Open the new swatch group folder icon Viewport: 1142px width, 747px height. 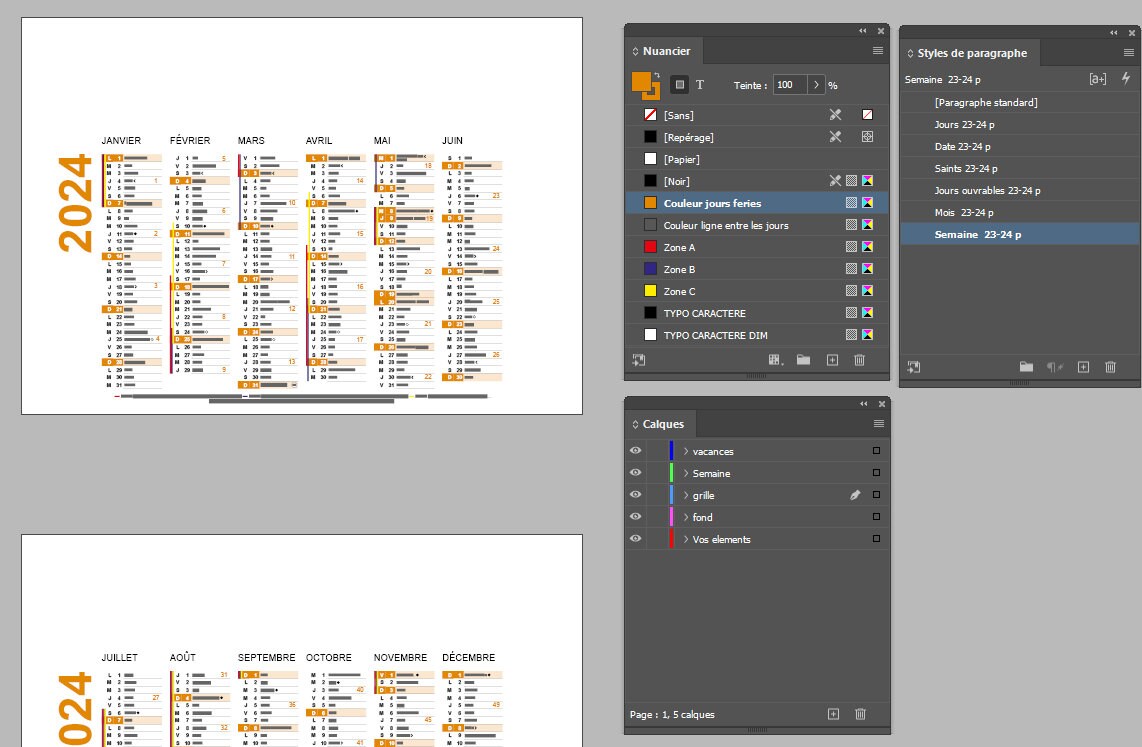coord(803,360)
